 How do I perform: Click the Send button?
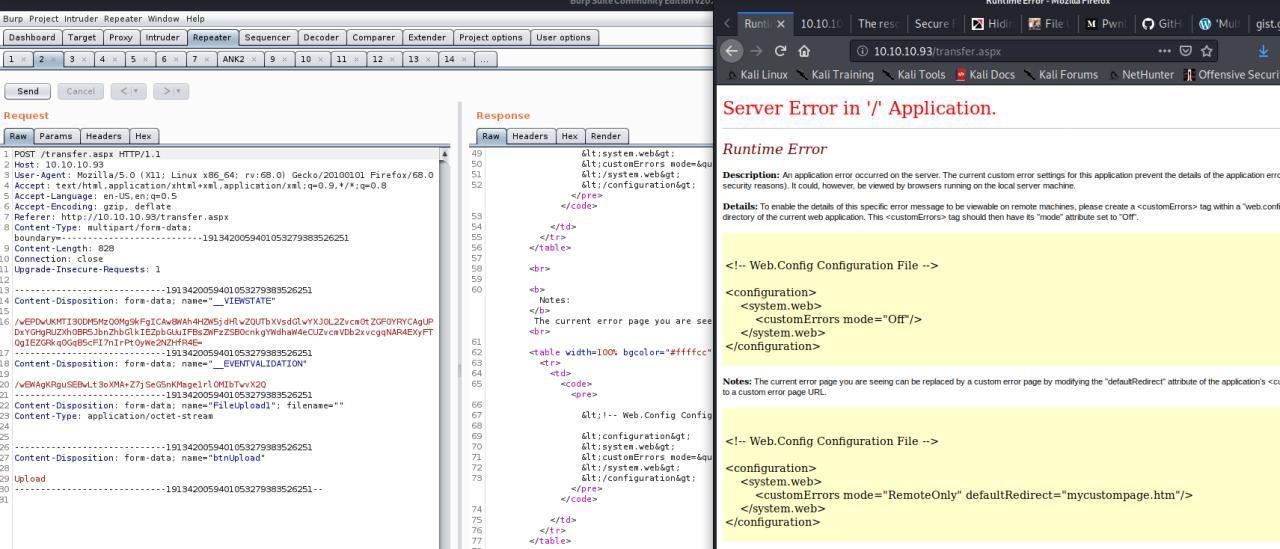[x=28, y=91]
